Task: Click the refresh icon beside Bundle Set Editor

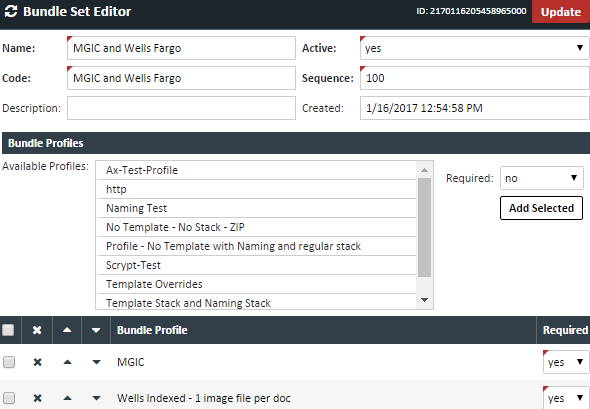Action: 11,11
